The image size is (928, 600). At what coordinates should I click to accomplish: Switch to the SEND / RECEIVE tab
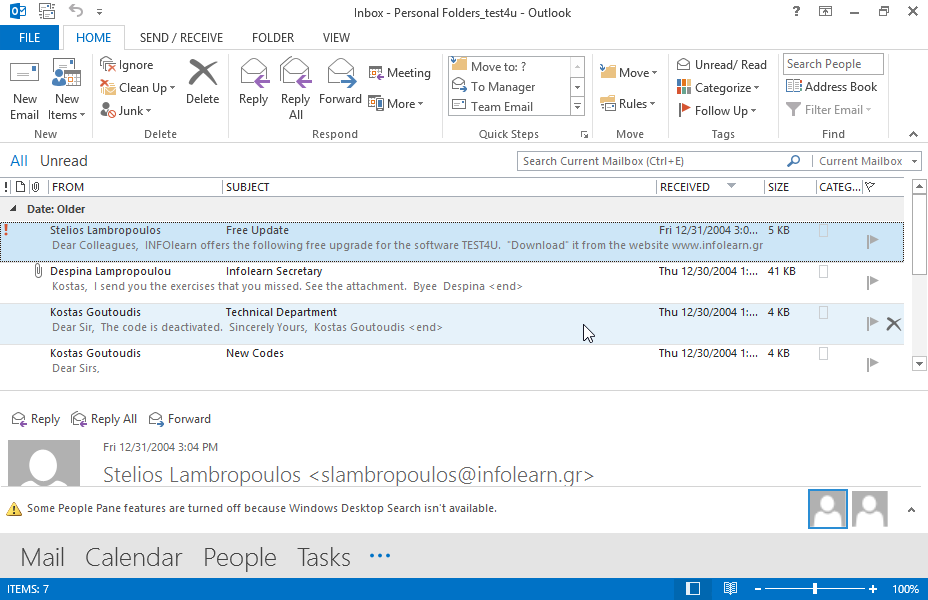point(181,38)
